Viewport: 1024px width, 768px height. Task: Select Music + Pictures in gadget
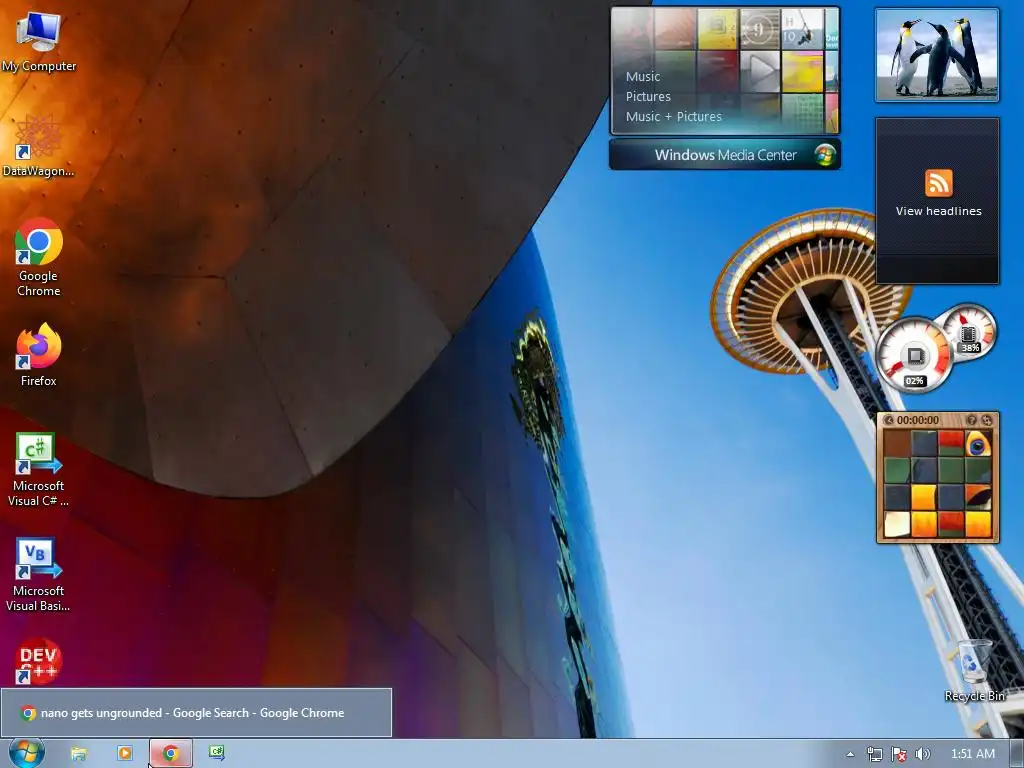673,116
